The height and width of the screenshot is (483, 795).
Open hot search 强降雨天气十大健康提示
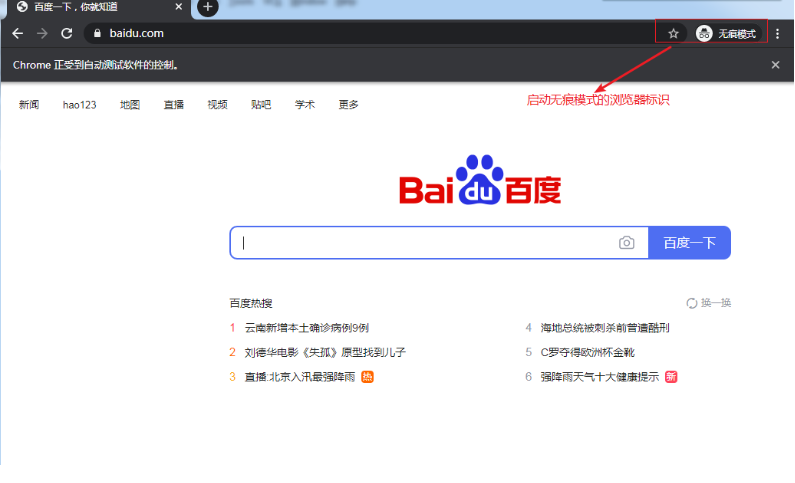pos(600,377)
